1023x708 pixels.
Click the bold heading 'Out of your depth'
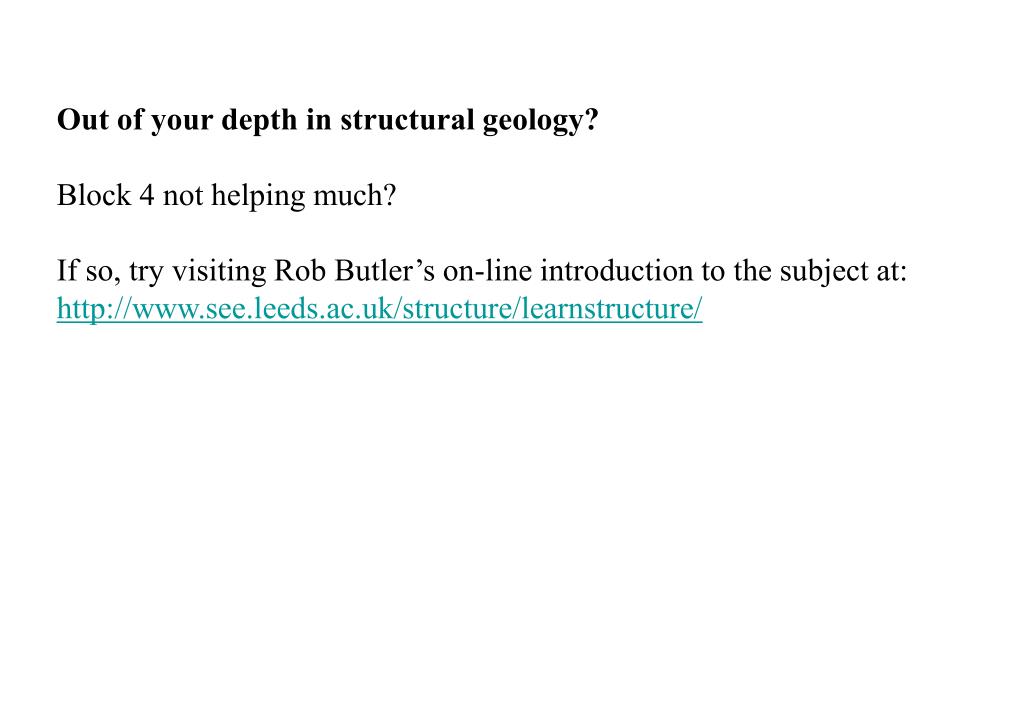(177, 120)
